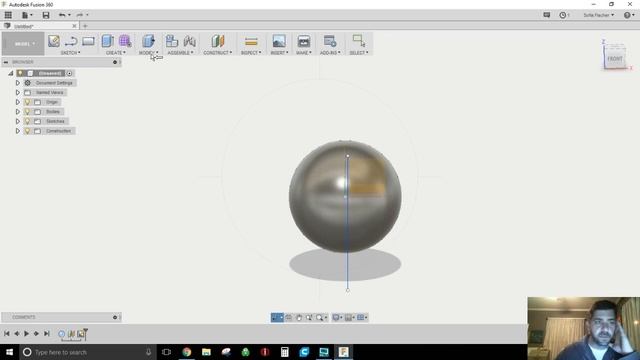Viewport: 640px width, 360px height.
Task: Click the taskbar search box
Action: [88, 352]
